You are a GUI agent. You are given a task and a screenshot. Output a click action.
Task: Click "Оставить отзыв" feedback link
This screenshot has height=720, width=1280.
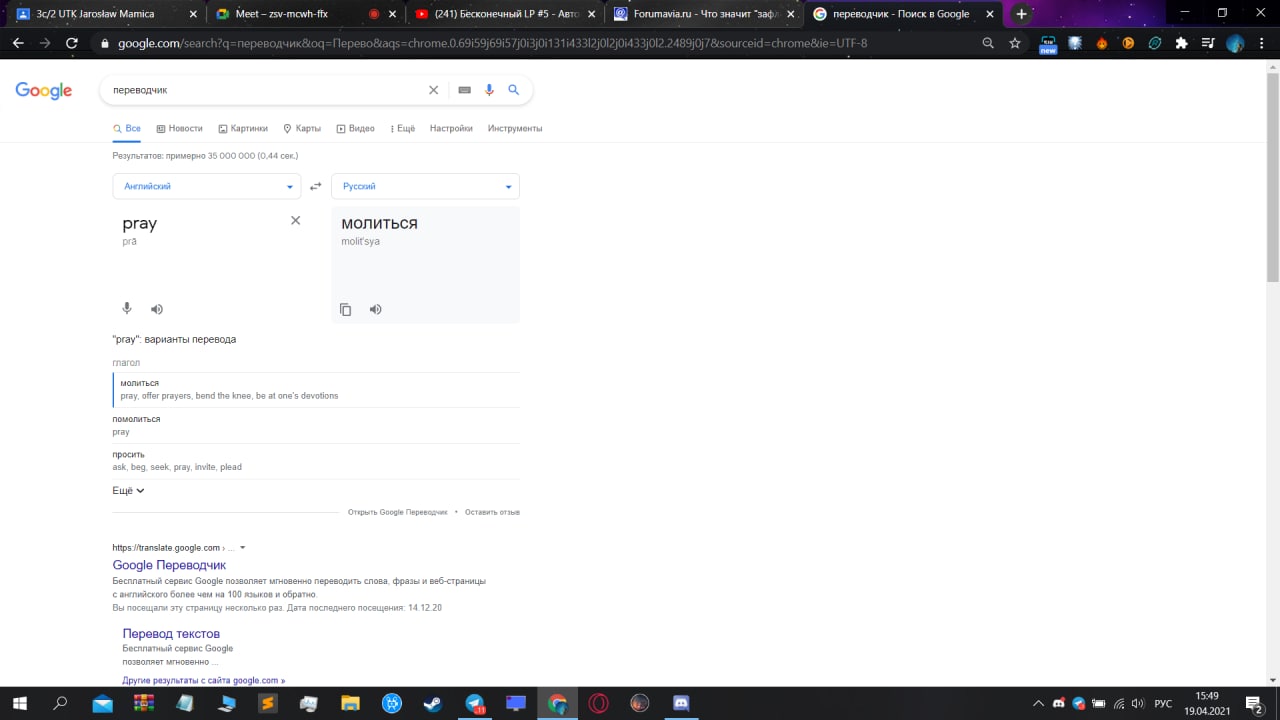(492, 512)
